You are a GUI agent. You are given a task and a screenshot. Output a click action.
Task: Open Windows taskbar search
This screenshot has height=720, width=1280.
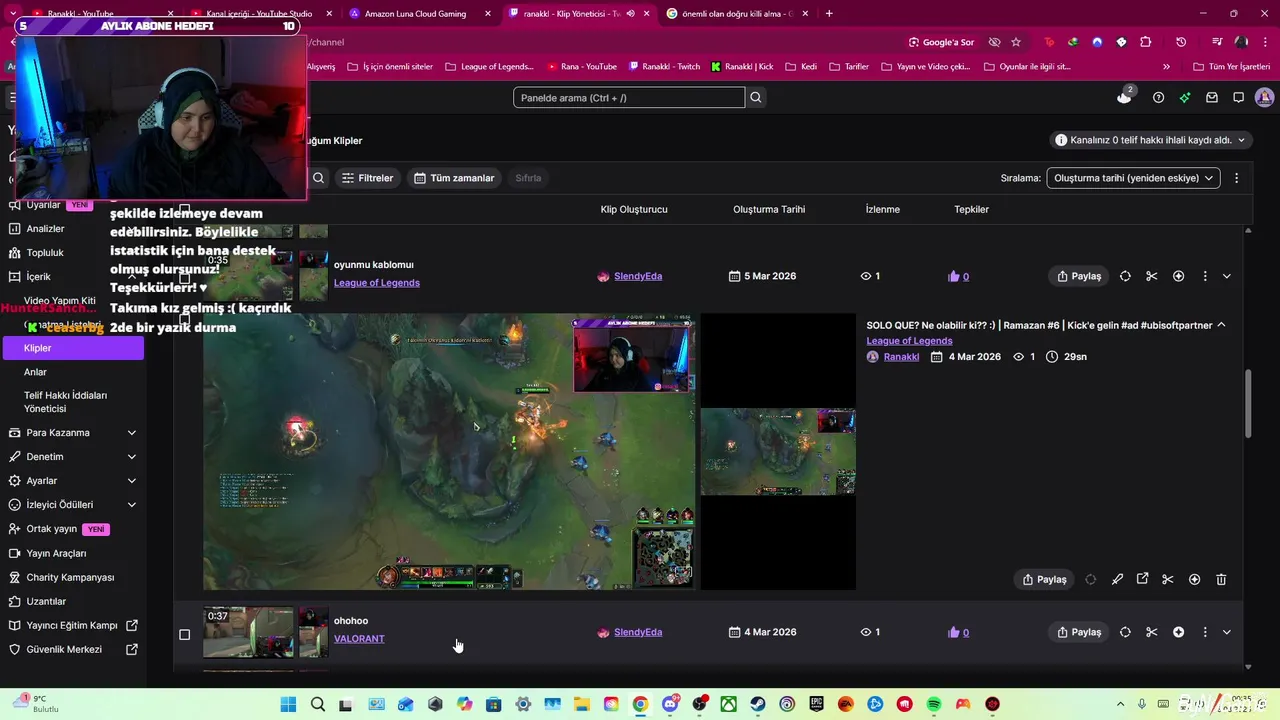point(318,704)
